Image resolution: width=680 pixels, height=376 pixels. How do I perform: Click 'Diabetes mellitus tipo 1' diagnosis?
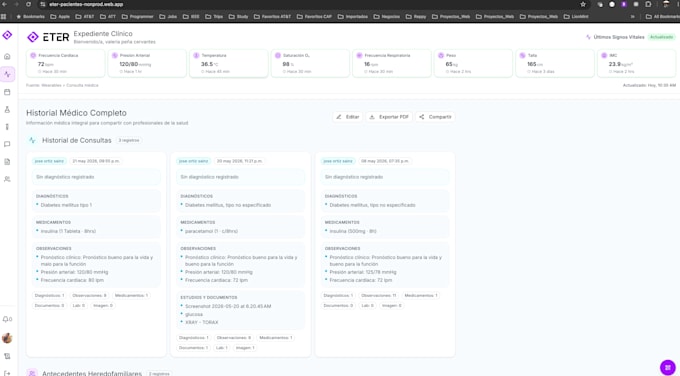tap(66, 205)
